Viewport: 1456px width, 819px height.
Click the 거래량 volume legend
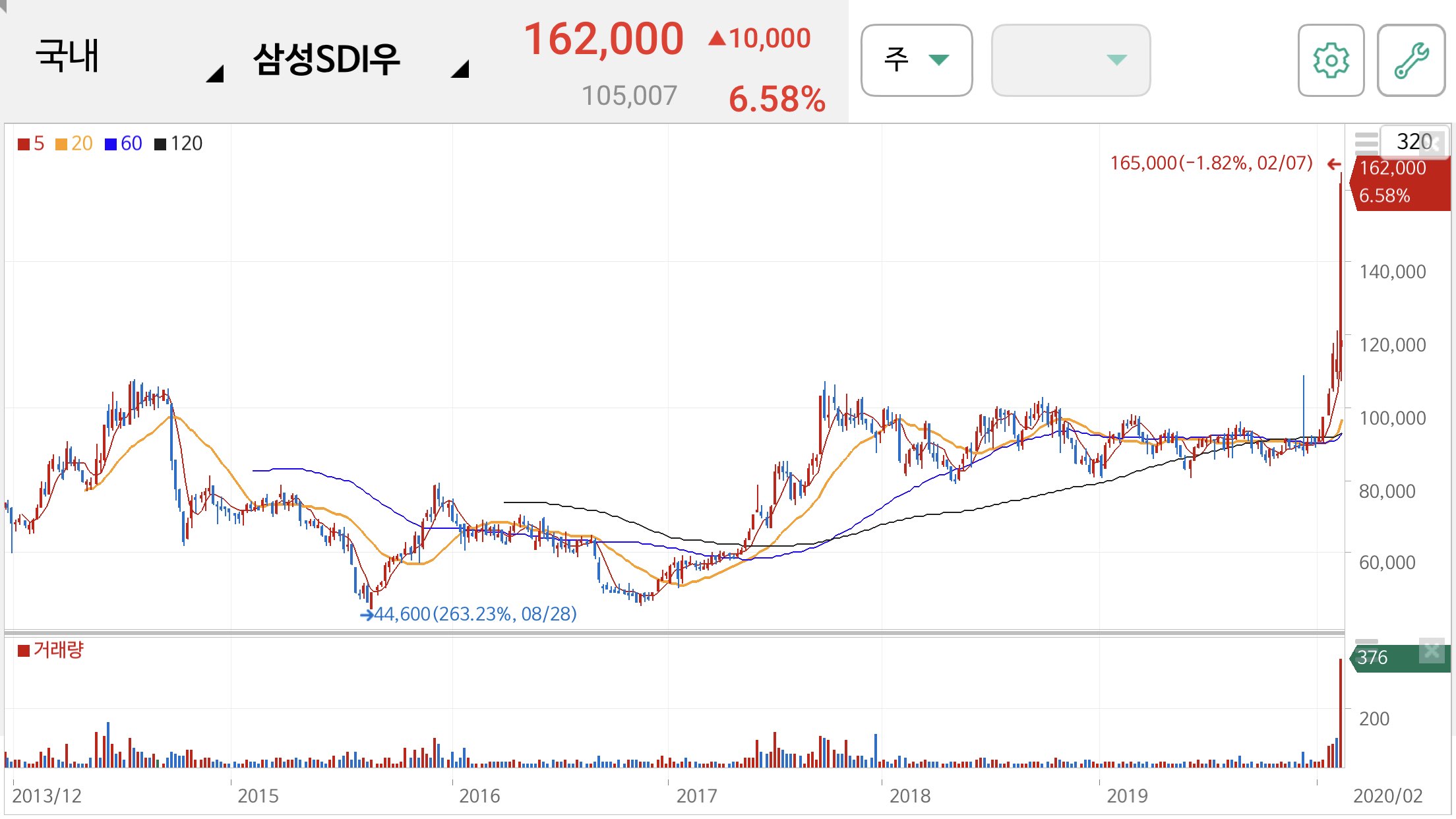point(50,650)
